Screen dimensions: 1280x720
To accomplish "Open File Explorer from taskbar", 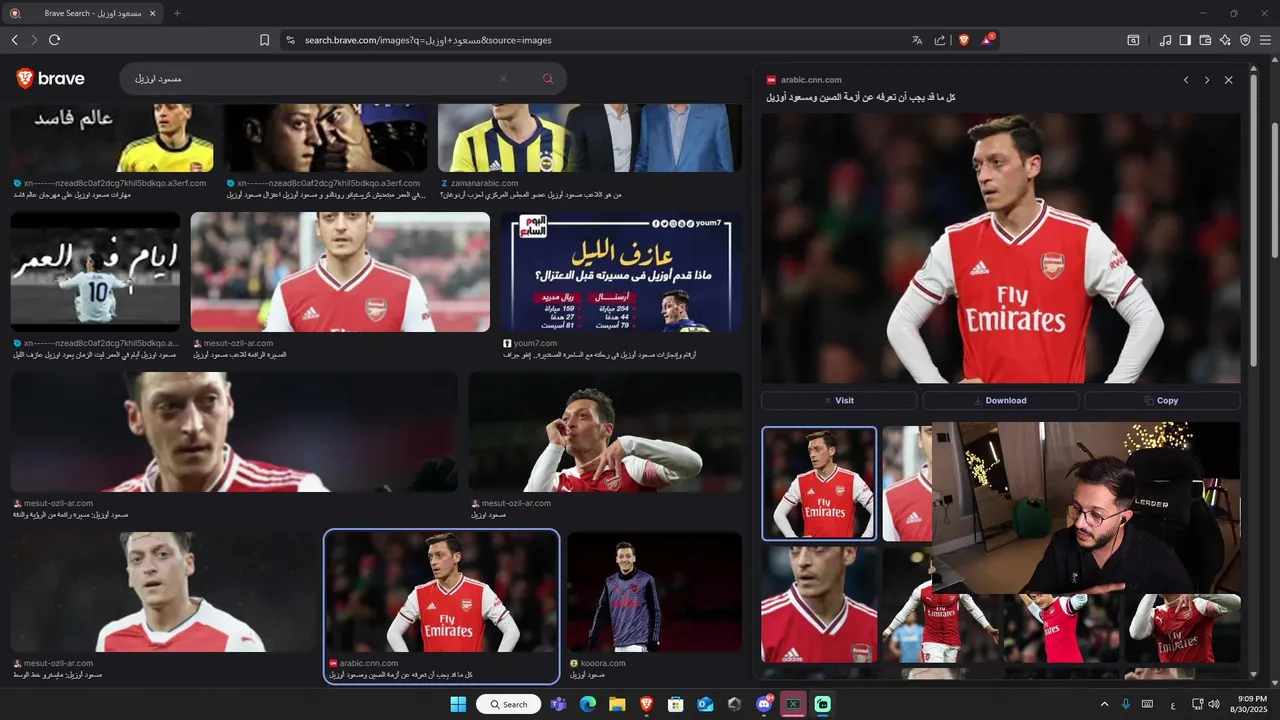I will click(x=617, y=704).
